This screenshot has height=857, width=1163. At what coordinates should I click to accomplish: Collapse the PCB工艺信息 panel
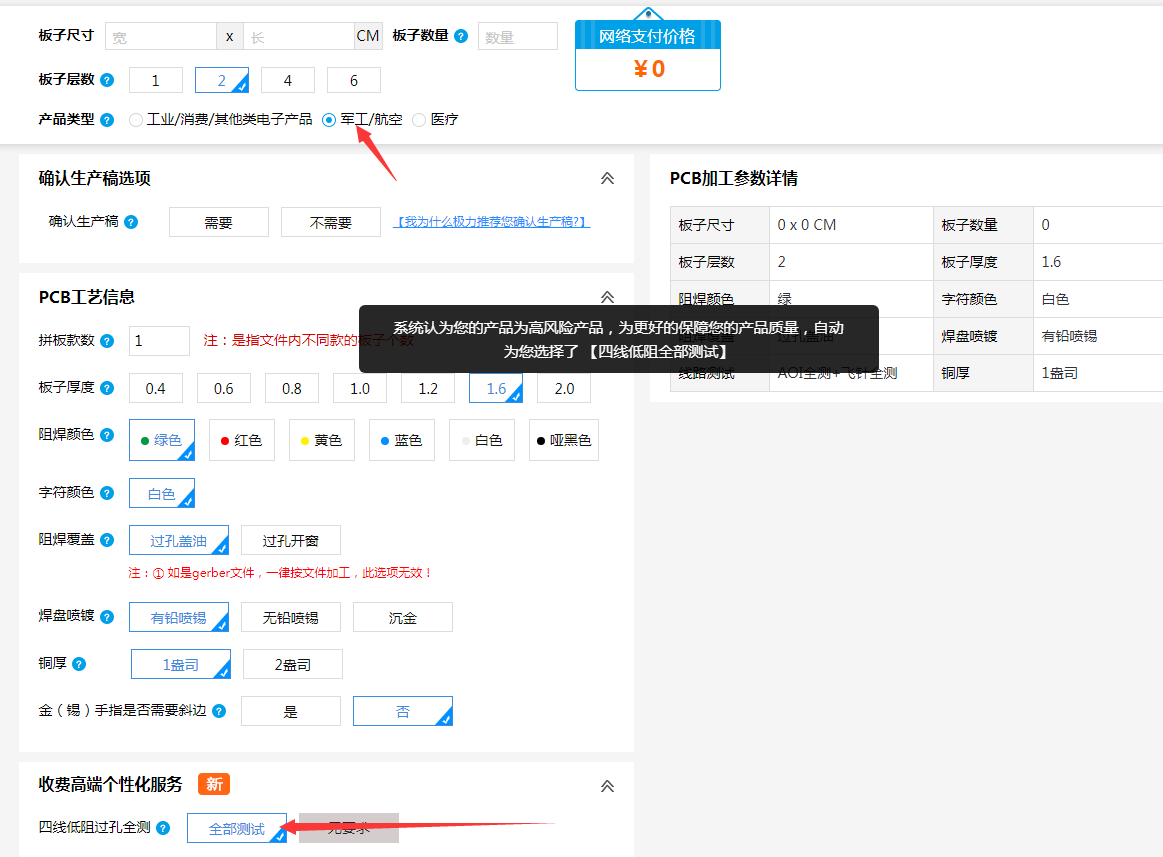click(x=606, y=297)
